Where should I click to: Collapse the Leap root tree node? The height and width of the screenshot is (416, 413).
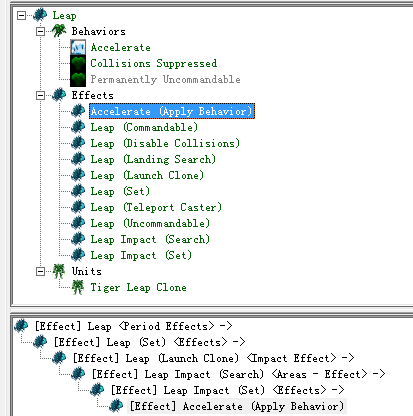[21, 15]
